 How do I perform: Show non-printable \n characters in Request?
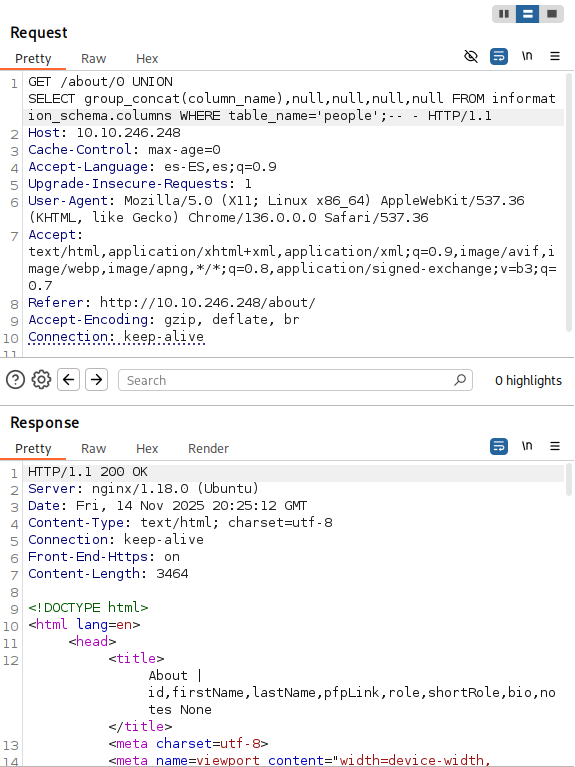pyautogui.click(x=527, y=56)
